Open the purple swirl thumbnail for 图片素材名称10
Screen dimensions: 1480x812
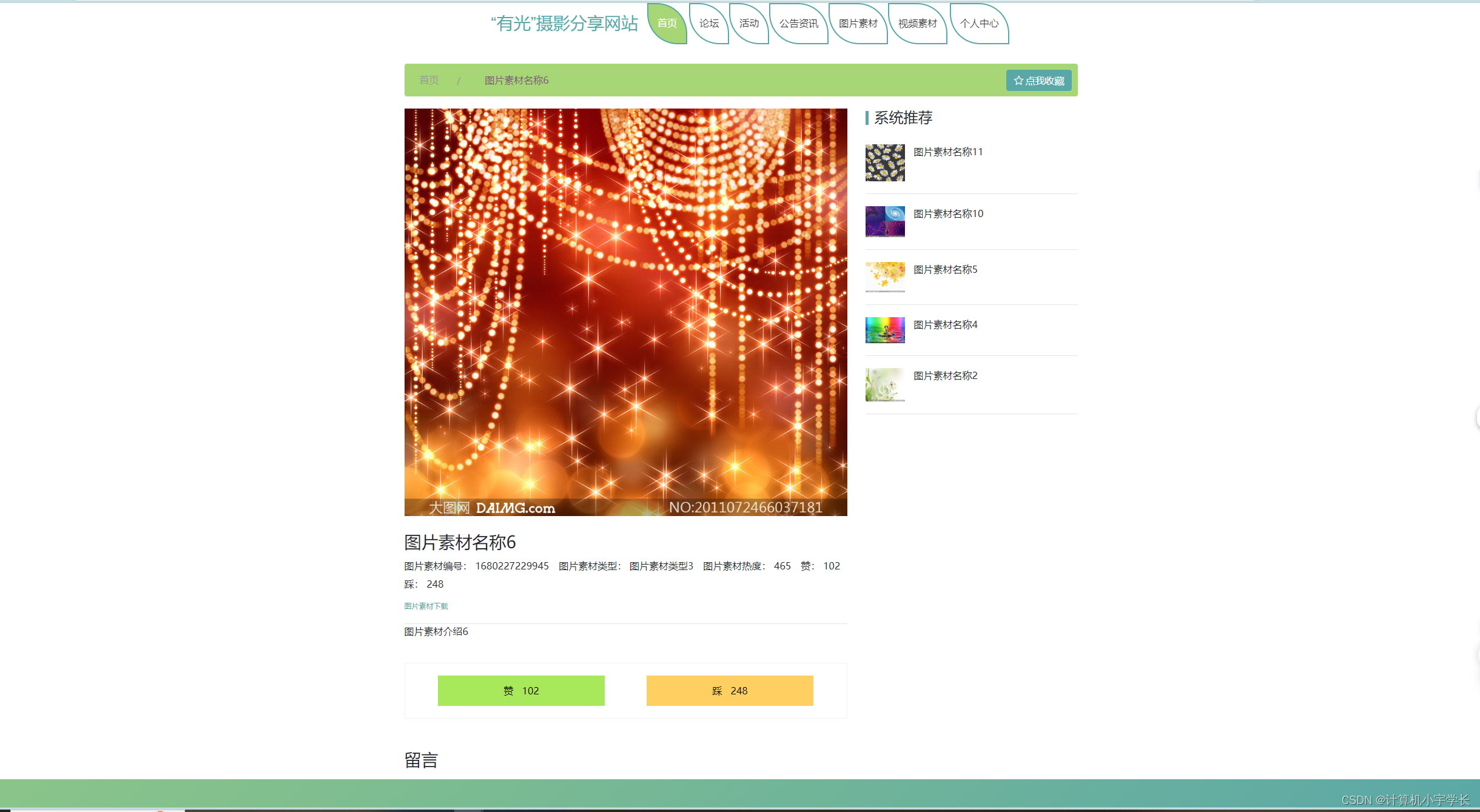(884, 221)
